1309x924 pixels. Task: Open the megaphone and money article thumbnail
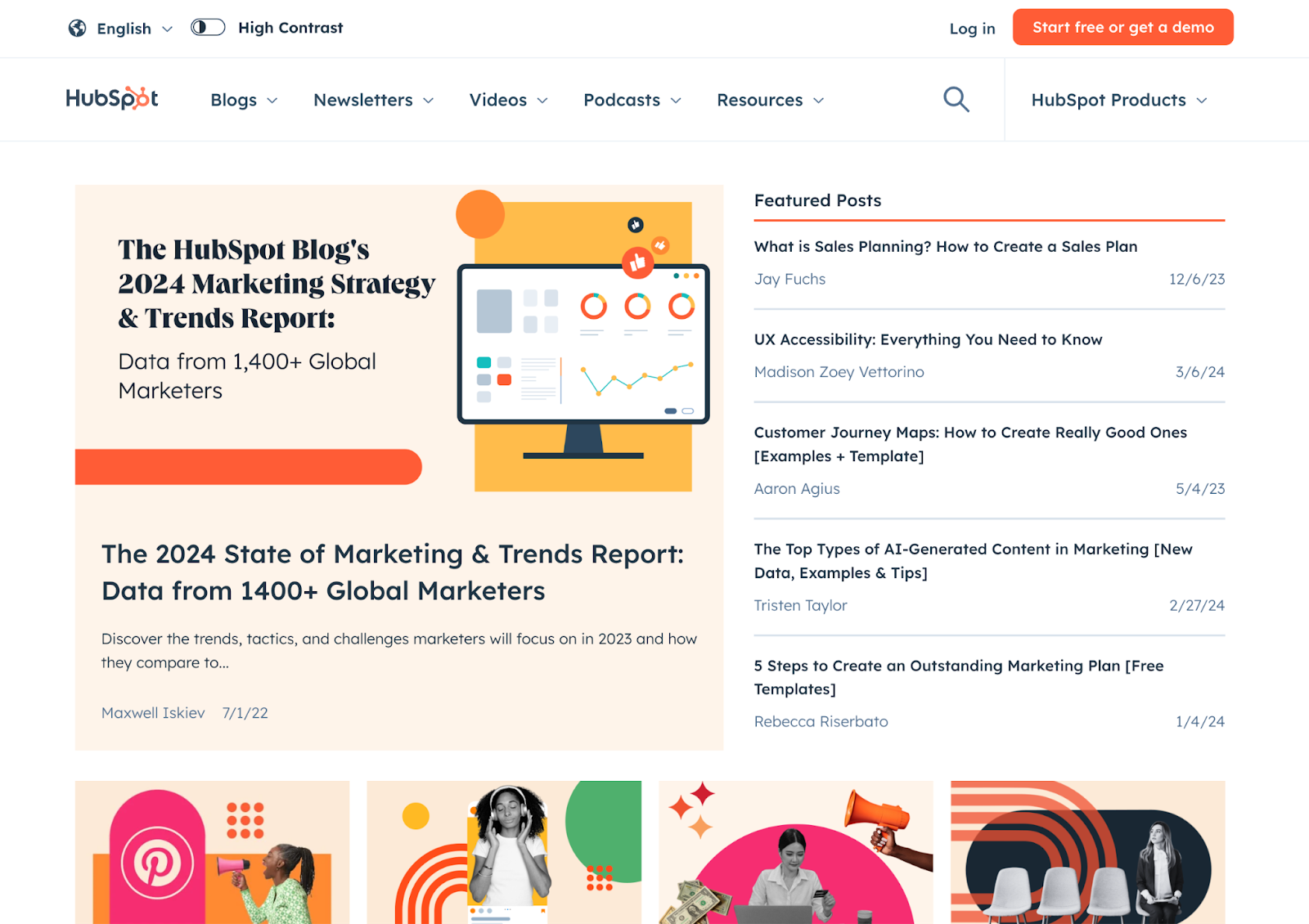coord(795,852)
